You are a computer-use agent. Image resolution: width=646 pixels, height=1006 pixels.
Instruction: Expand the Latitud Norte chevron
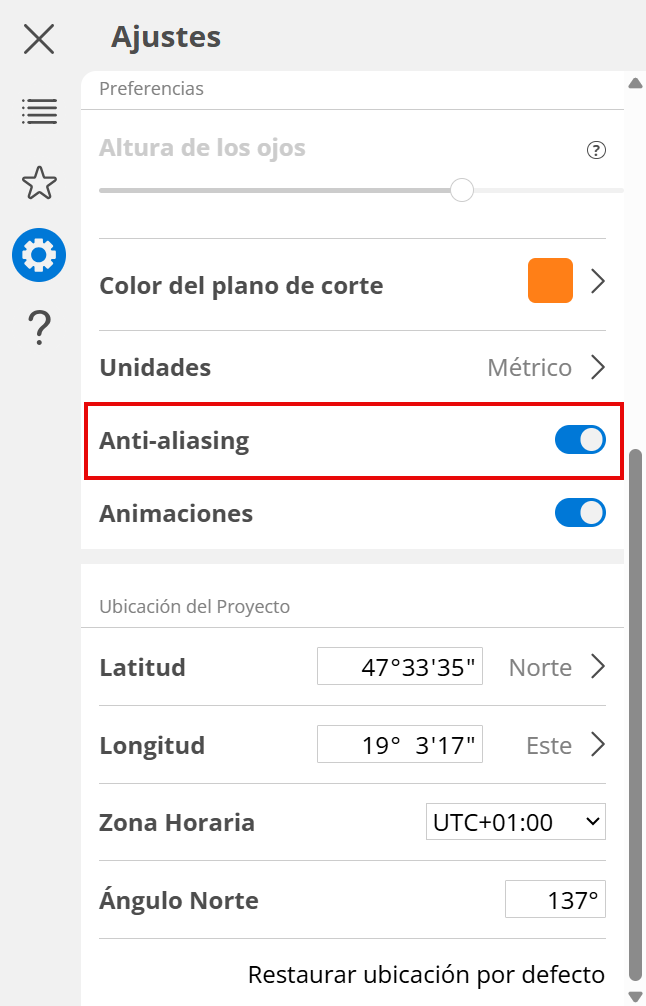598,666
